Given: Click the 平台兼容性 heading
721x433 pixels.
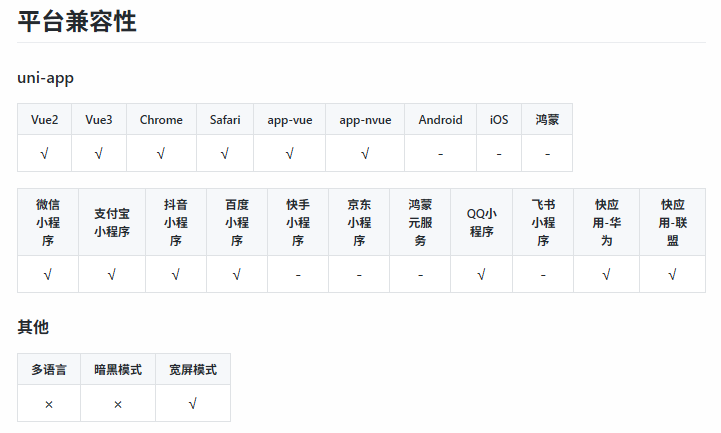Looking at the screenshot, I should pyautogui.click(x=77, y=22).
